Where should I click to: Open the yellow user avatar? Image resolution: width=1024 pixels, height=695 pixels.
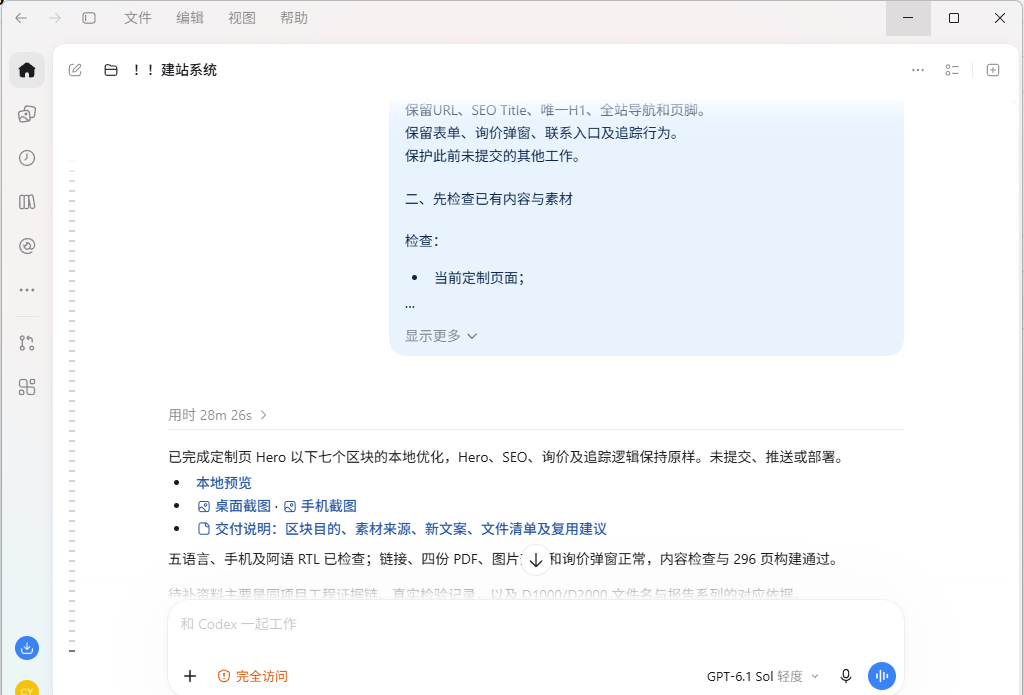click(x=27, y=688)
